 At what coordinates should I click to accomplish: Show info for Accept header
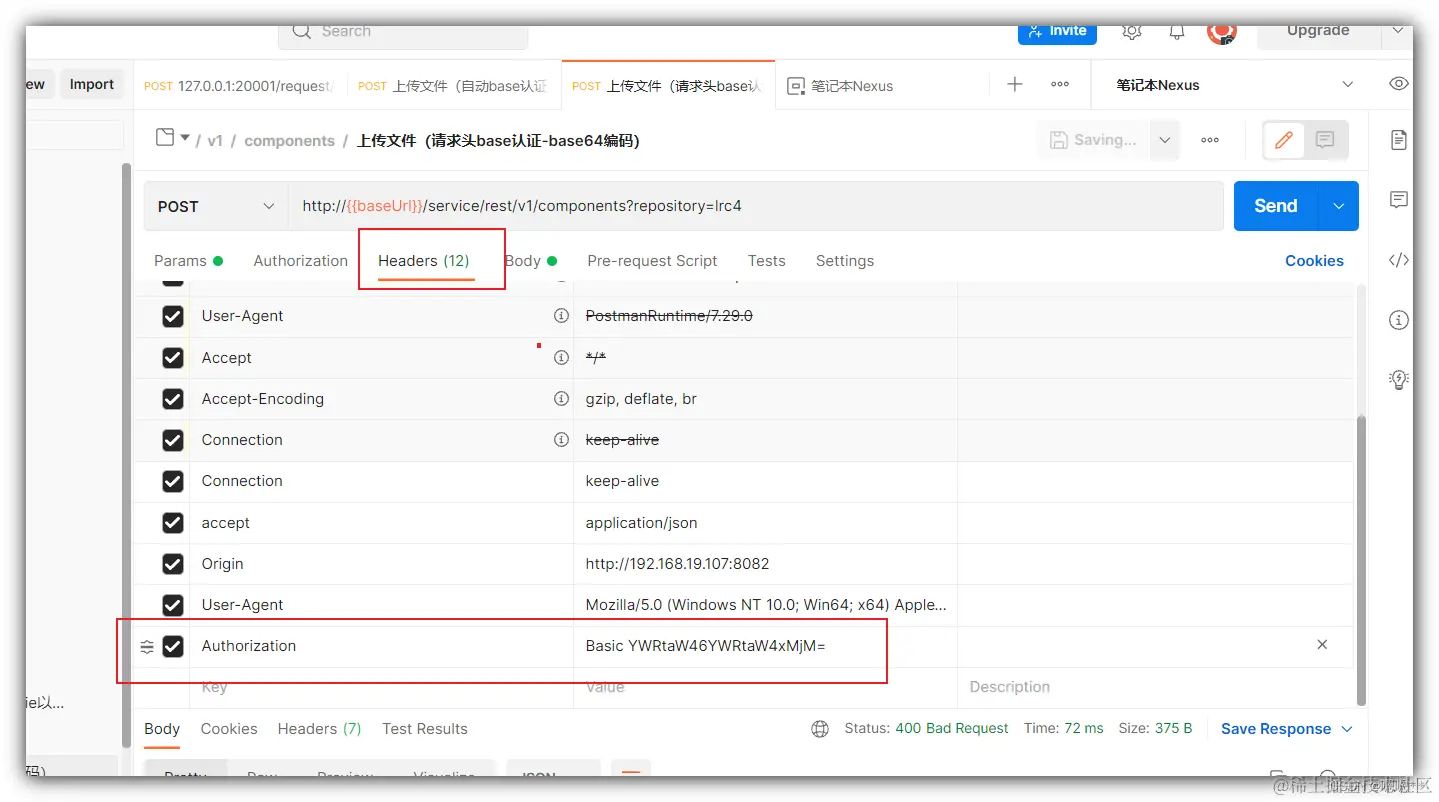[561, 357]
